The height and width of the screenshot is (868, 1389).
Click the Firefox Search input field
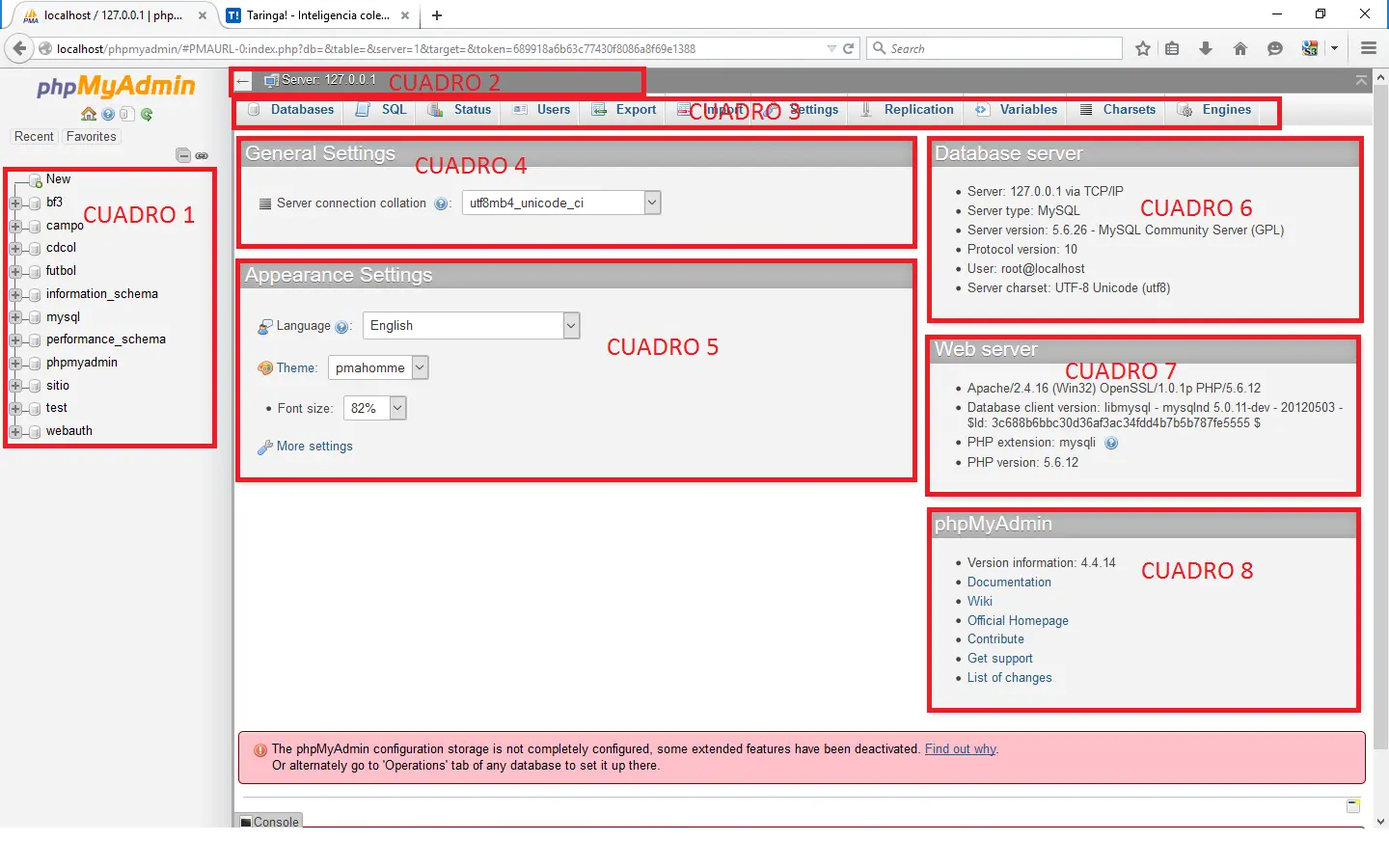pos(994,48)
